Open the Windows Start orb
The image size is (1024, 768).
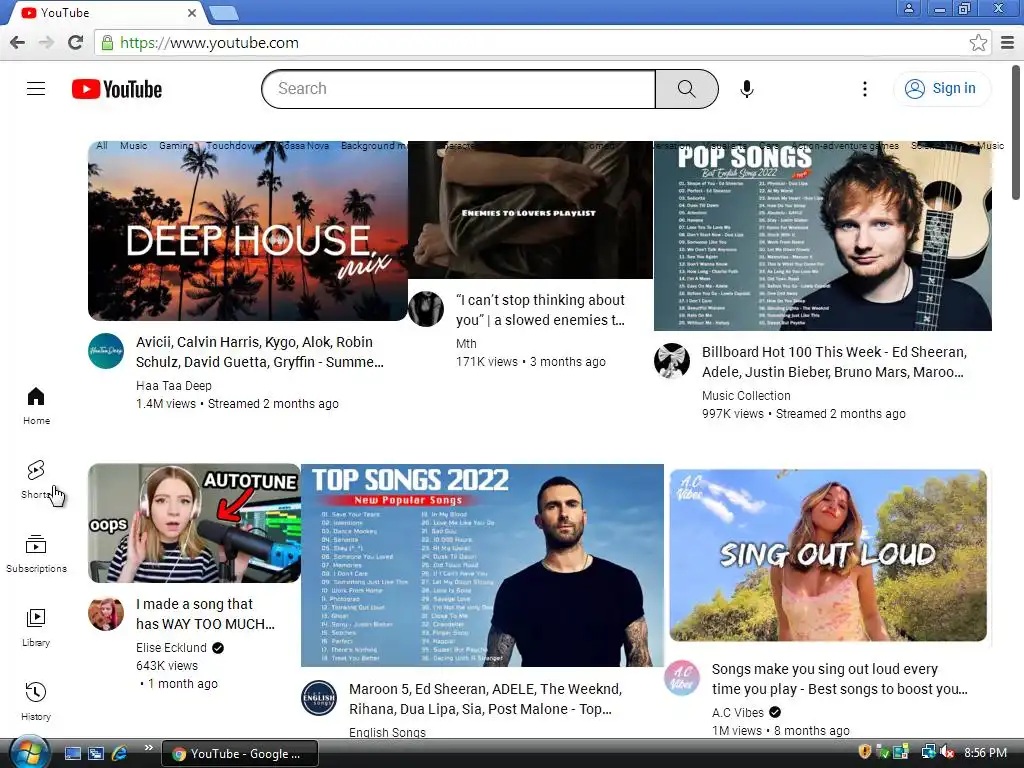[x=30, y=752]
